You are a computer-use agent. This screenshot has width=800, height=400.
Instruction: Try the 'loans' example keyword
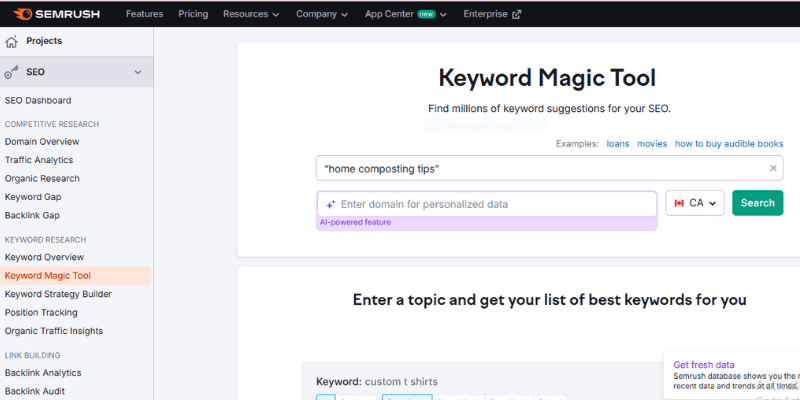pyautogui.click(x=617, y=144)
